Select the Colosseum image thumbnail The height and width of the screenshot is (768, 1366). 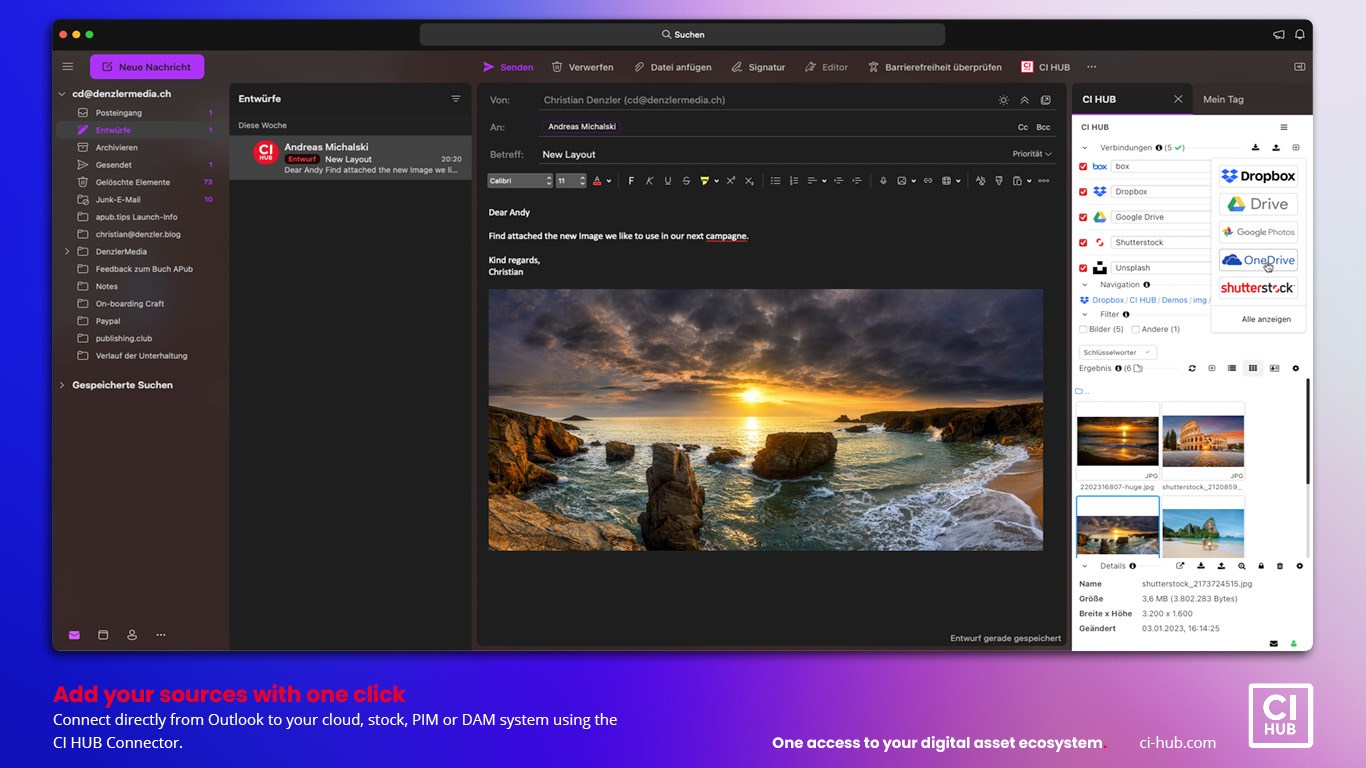pyautogui.click(x=1203, y=441)
